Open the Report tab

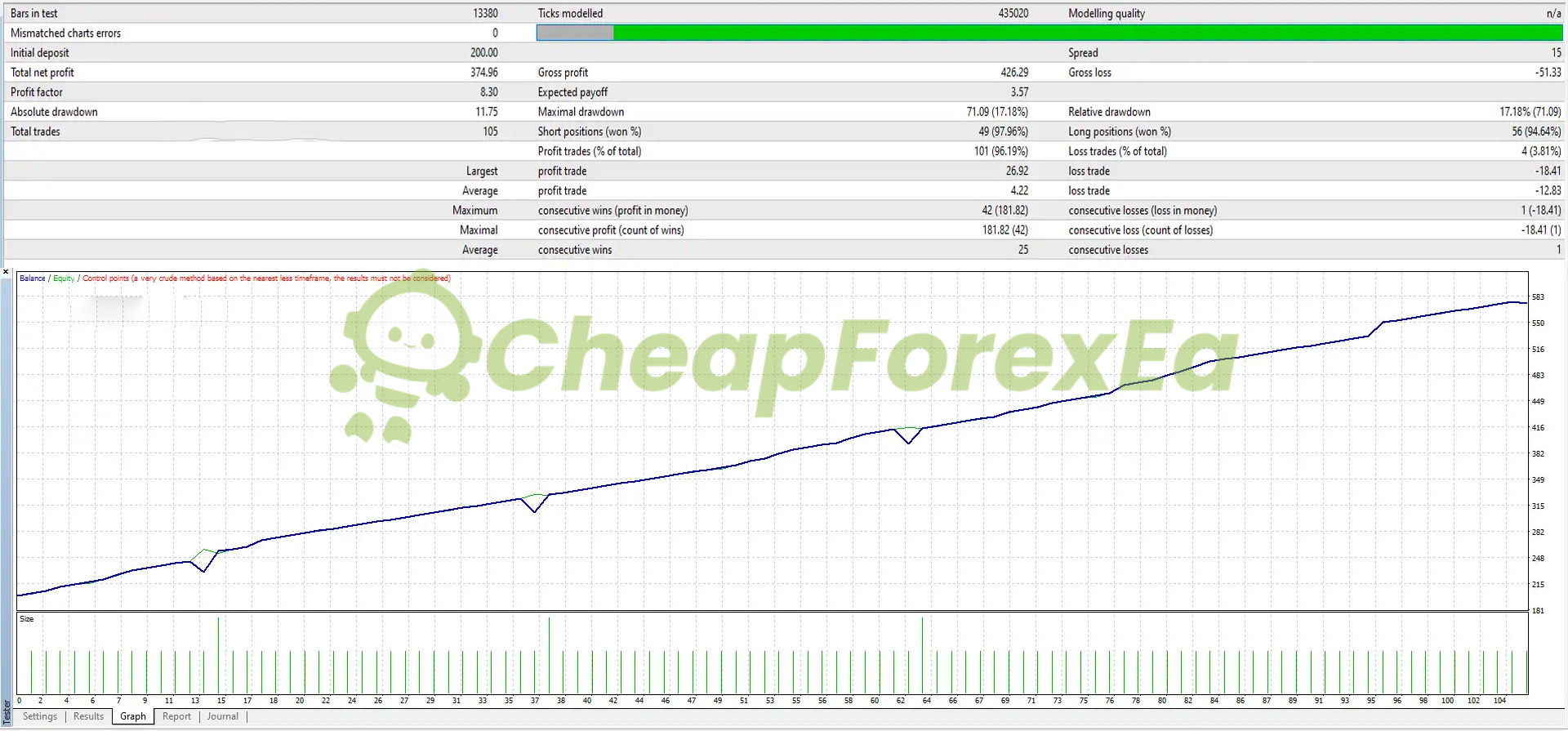point(176,717)
